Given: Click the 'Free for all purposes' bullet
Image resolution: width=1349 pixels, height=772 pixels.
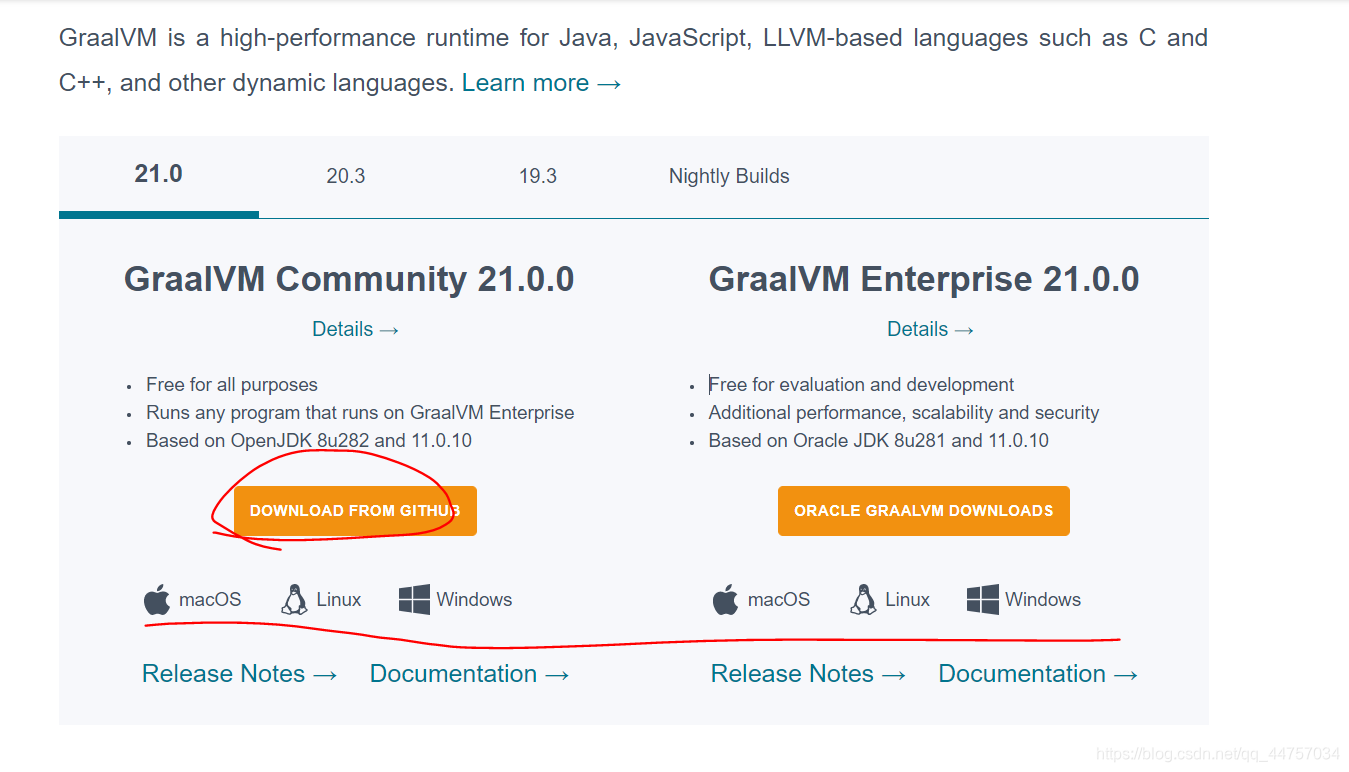Looking at the screenshot, I should pyautogui.click(x=232, y=385).
